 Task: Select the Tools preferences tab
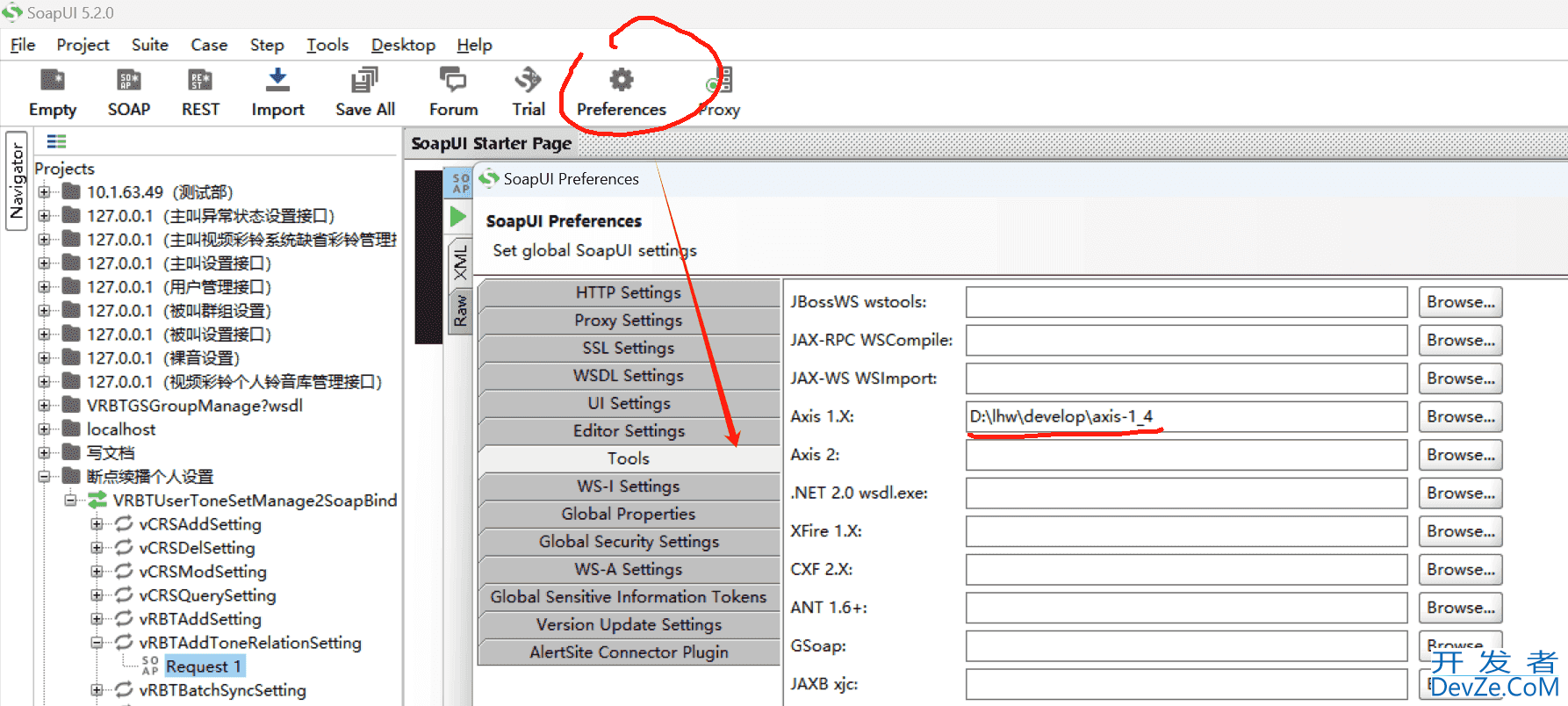point(629,458)
